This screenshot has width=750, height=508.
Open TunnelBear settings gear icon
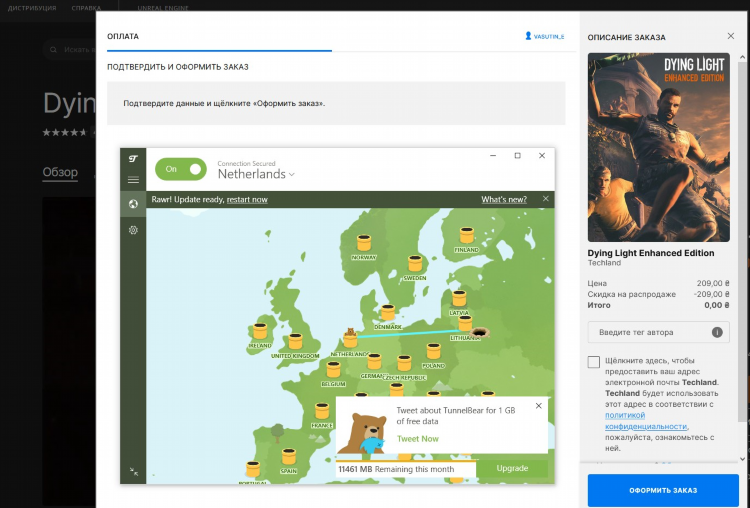(x=133, y=230)
